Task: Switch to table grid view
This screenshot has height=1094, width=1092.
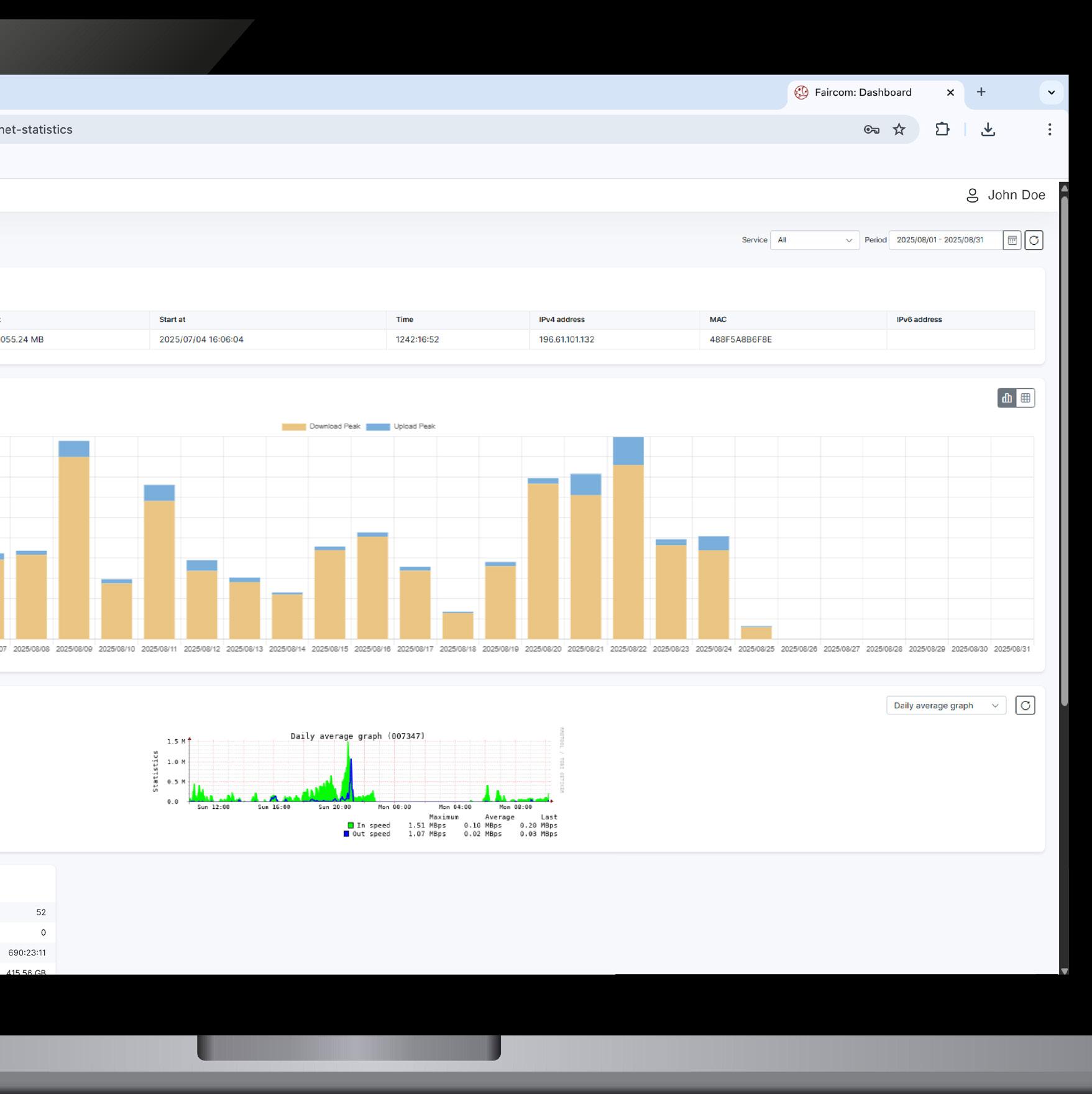Action: click(x=1025, y=398)
